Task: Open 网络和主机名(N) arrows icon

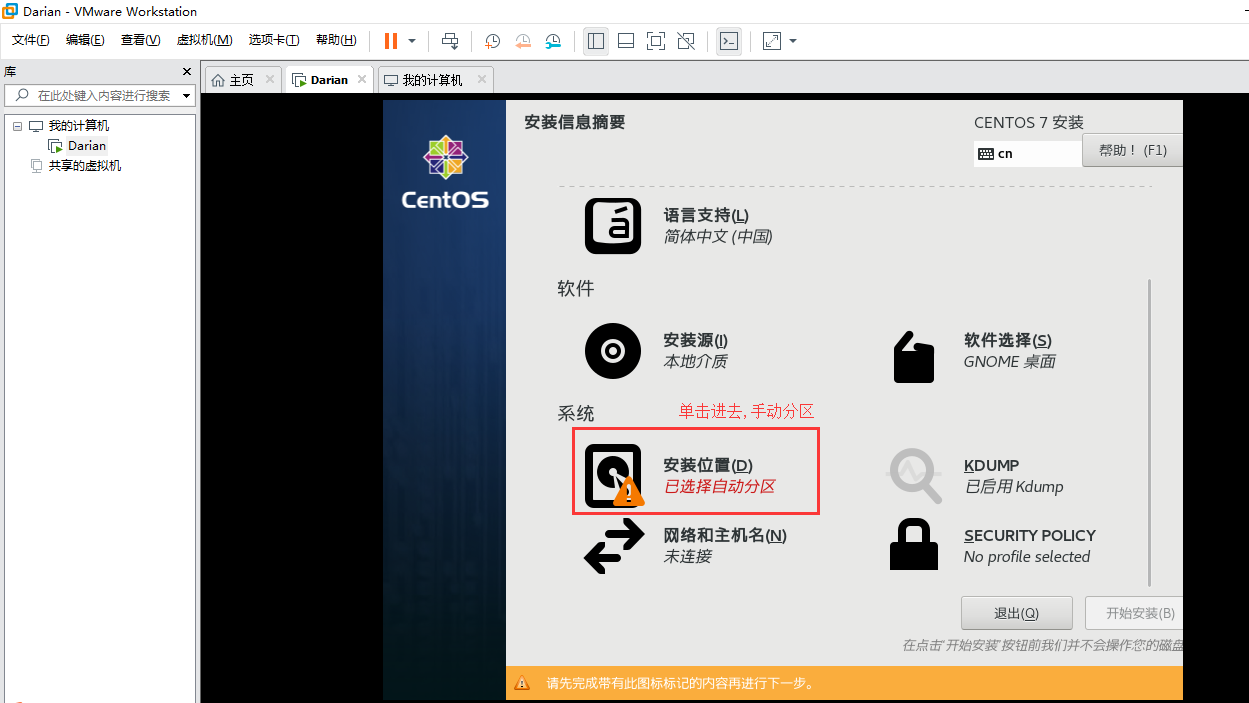Action: pyautogui.click(x=614, y=547)
